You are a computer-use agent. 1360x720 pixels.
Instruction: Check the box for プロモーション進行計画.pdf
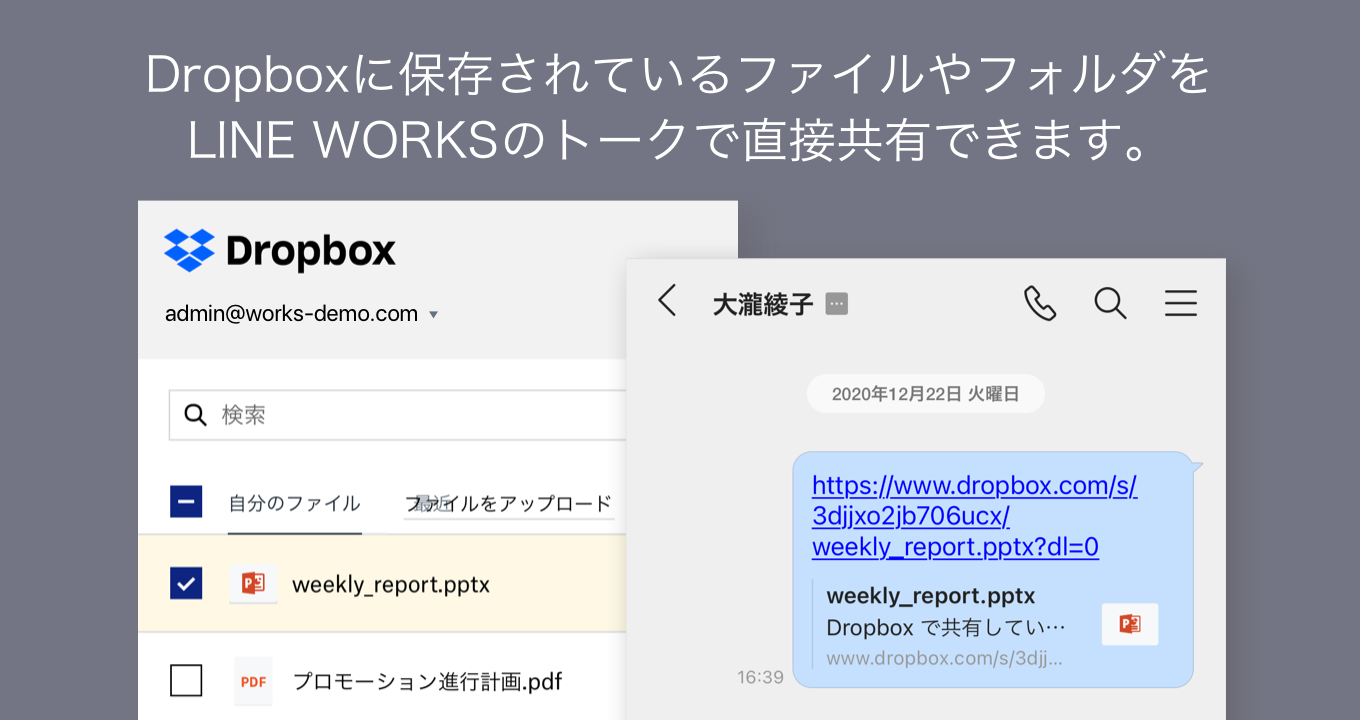point(186,680)
